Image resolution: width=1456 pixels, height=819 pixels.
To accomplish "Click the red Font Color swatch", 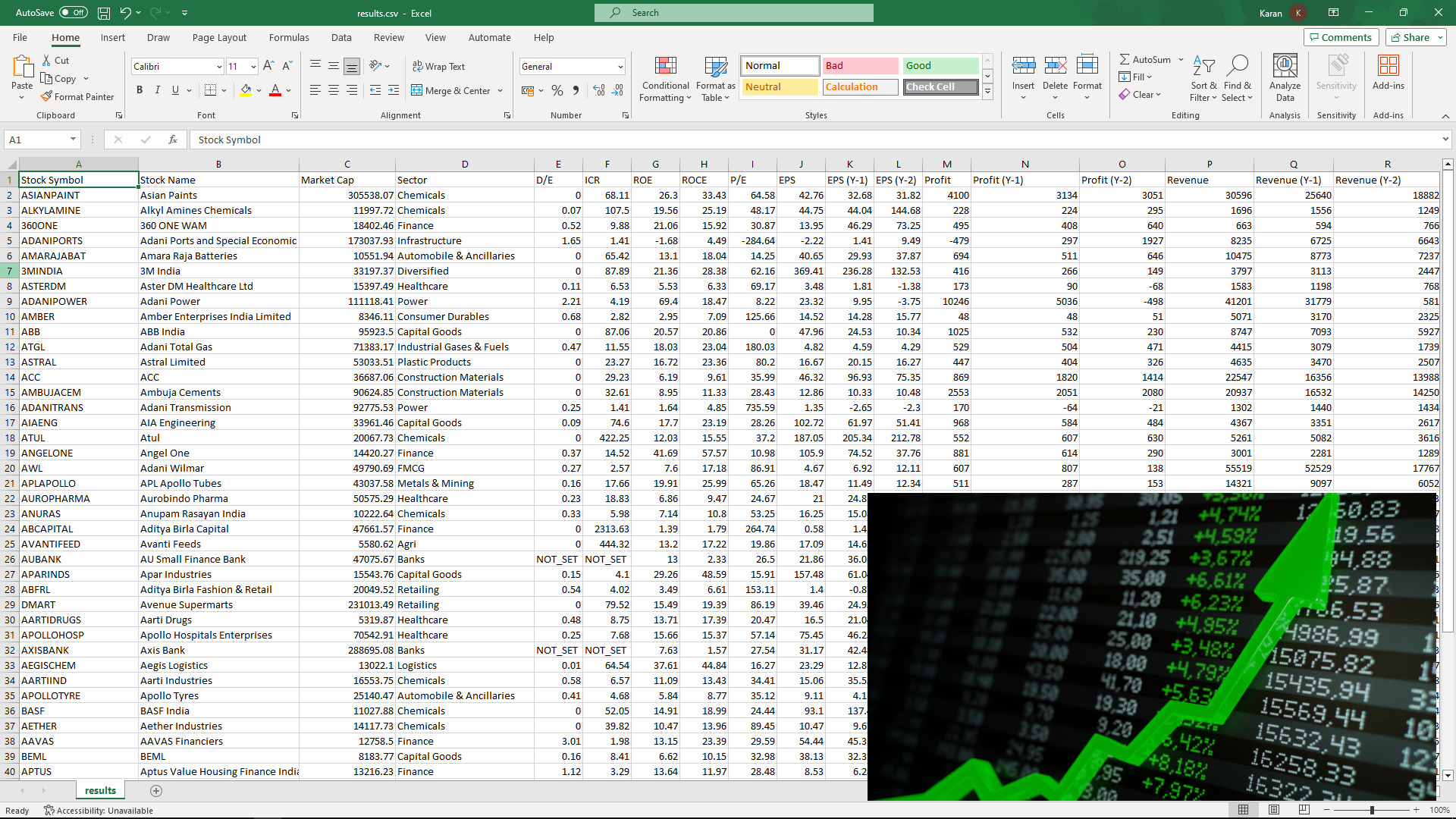I will pos(275,90).
